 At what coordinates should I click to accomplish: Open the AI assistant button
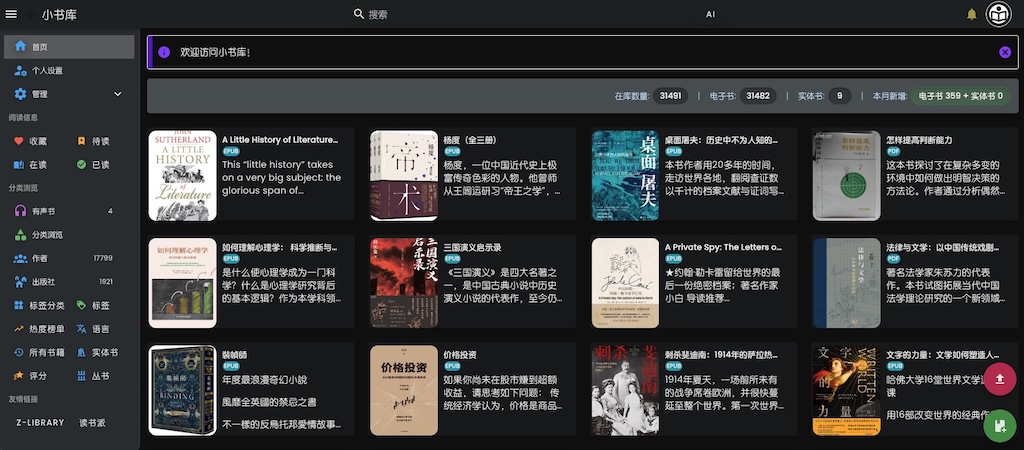coord(711,14)
